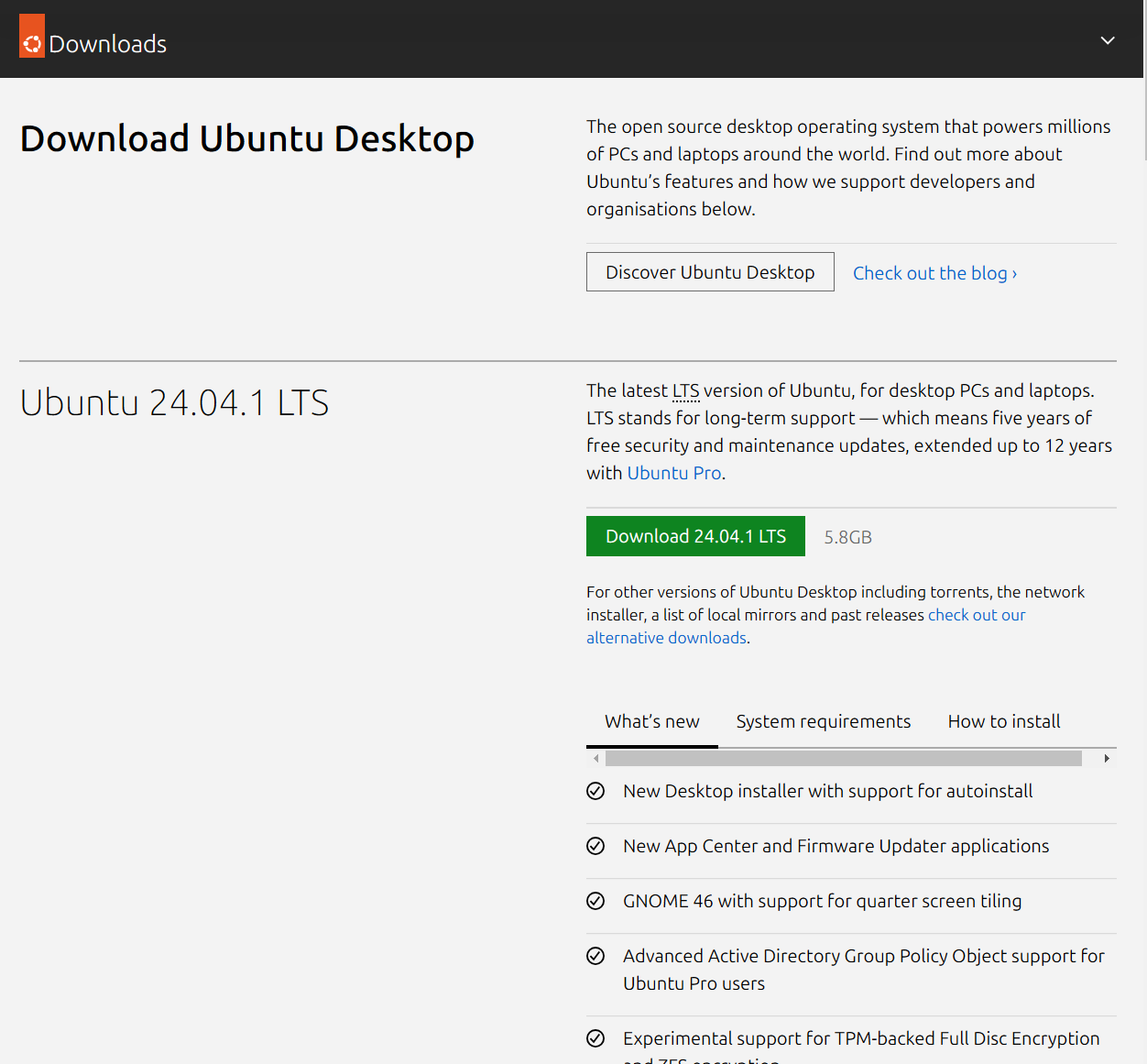The image size is (1147, 1064).
Task: Click the Download Ubuntu Desktop heading
Action: pyautogui.click(x=247, y=138)
